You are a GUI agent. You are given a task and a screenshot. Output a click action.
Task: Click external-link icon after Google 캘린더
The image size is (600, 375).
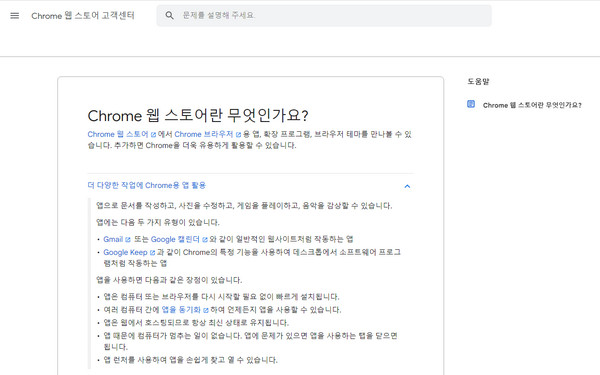click(x=205, y=240)
